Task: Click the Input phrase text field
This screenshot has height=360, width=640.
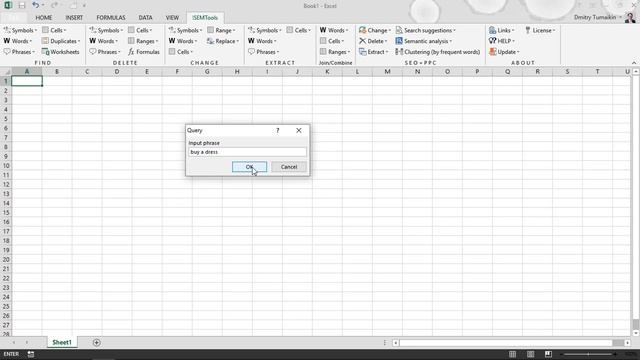Action: pos(247,152)
